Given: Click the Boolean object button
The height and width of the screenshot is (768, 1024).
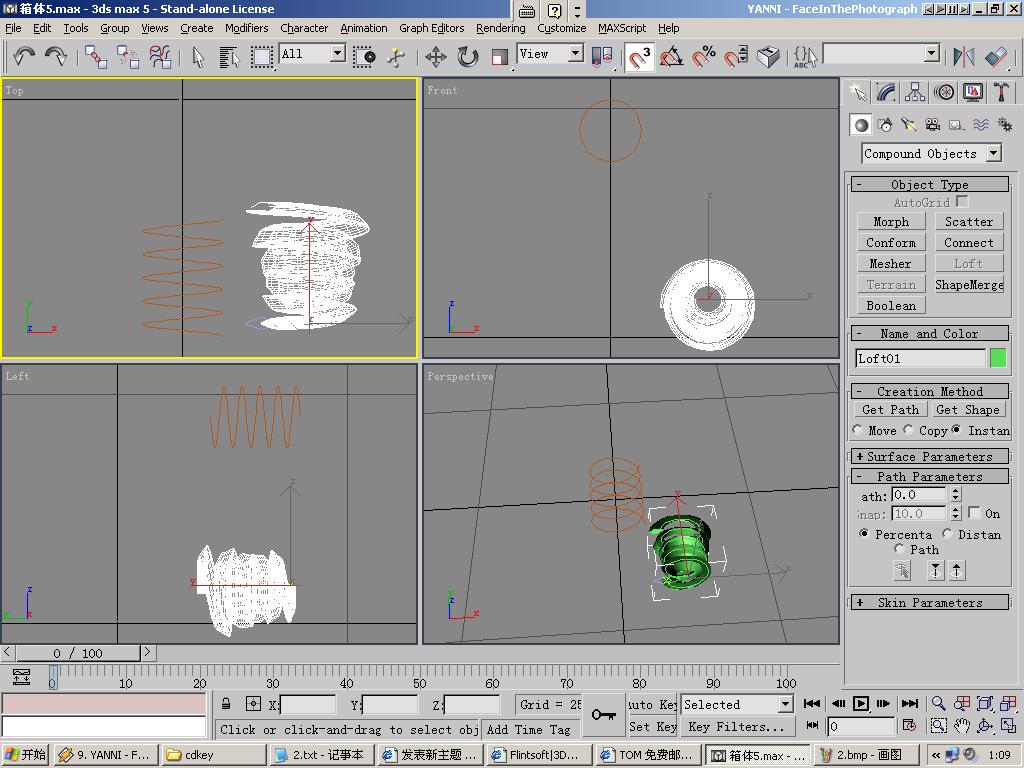Looking at the screenshot, I should pyautogui.click(x=891, y=306).
